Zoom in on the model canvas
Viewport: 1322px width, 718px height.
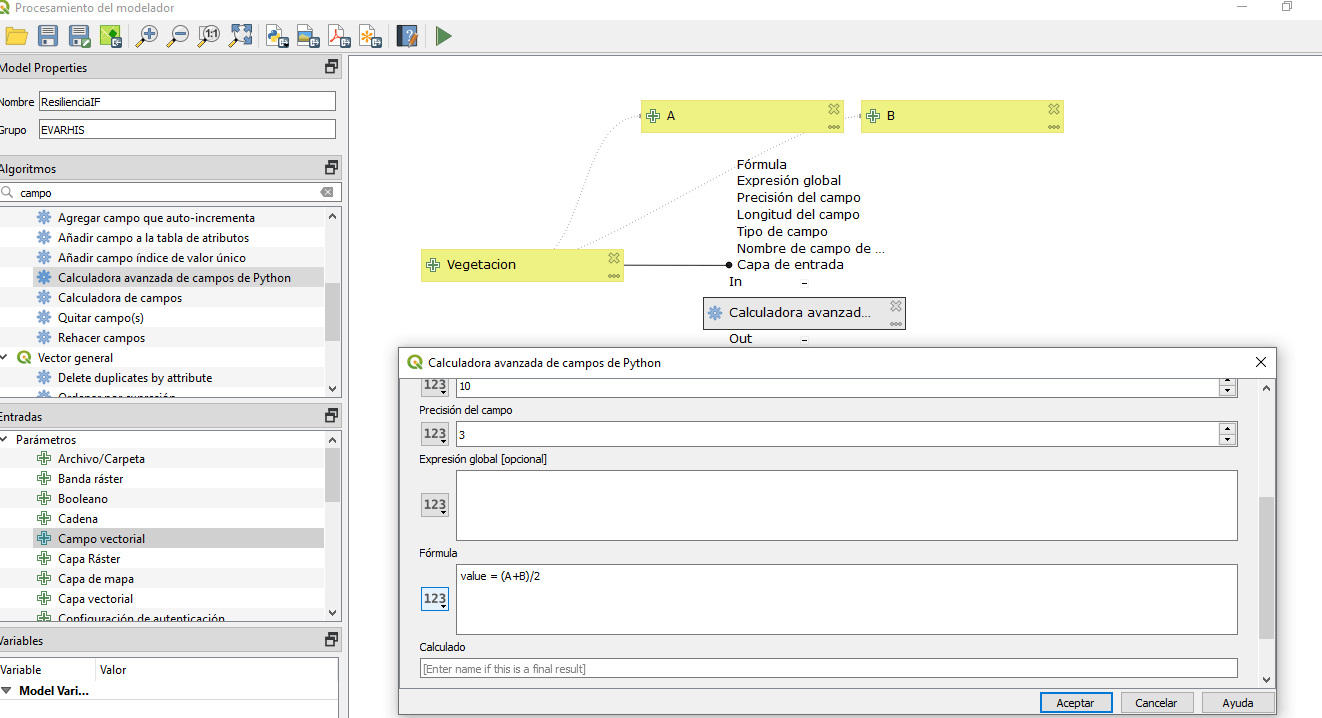tap(146, 35)
